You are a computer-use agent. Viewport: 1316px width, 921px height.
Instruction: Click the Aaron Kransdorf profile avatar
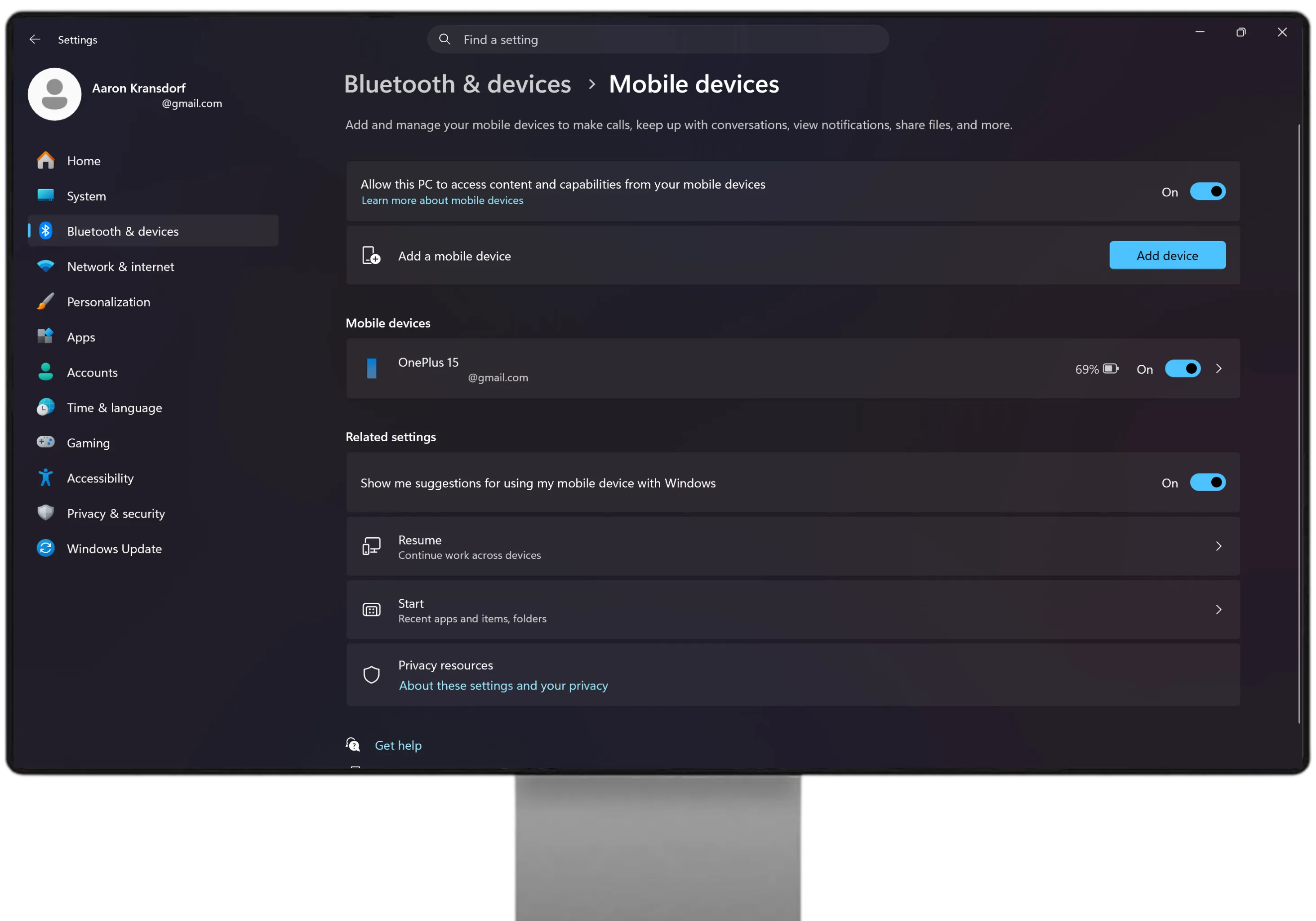(54, 94)
